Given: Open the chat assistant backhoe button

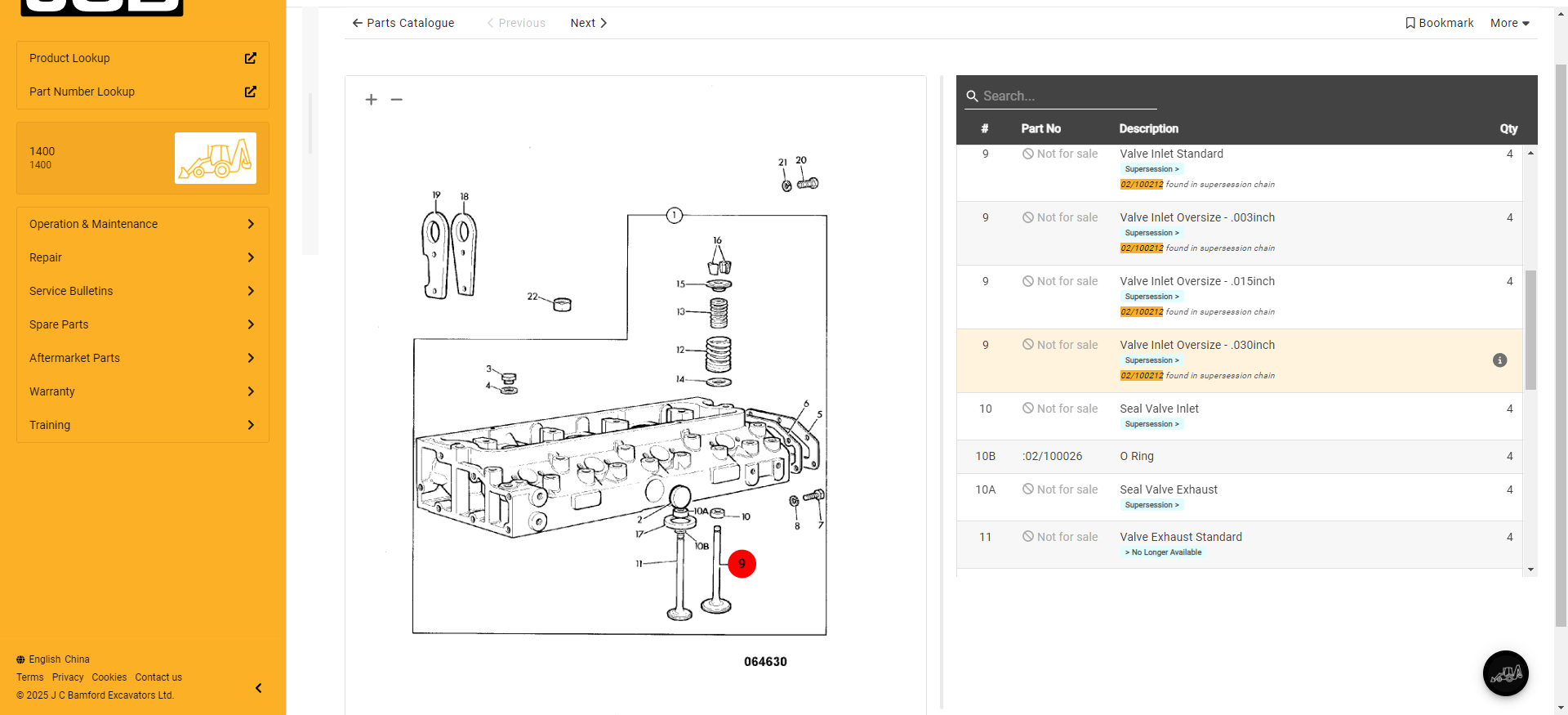Looking at the screenshot, I should tap(1505, 673).
